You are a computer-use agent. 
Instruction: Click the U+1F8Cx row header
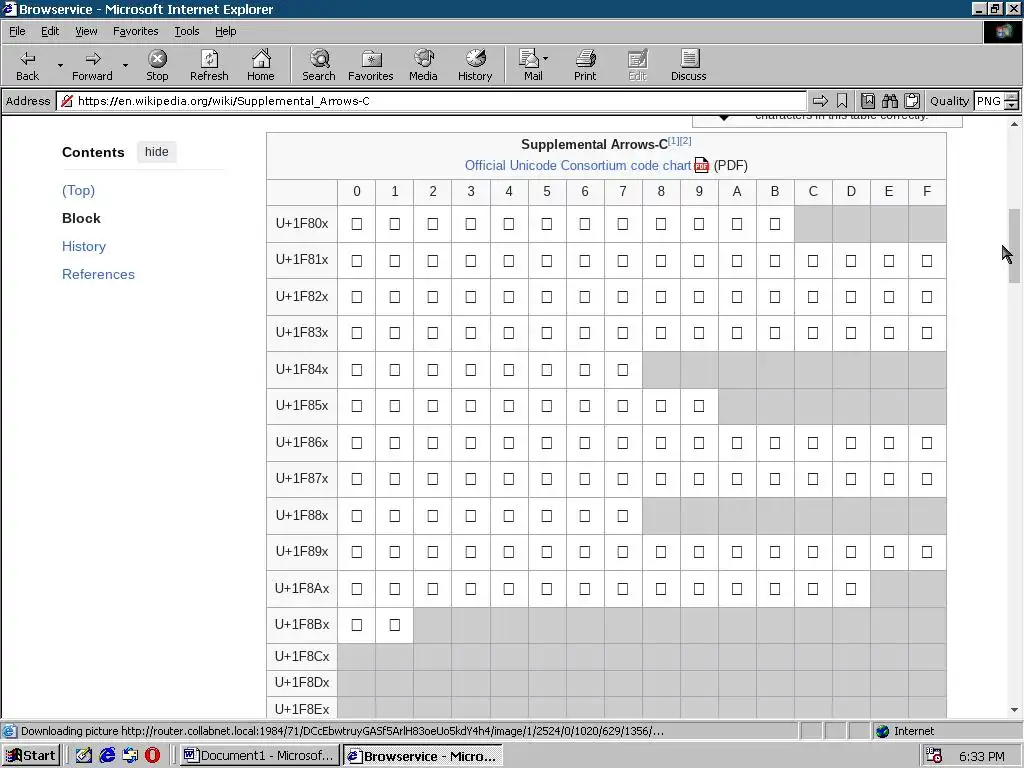302,656
